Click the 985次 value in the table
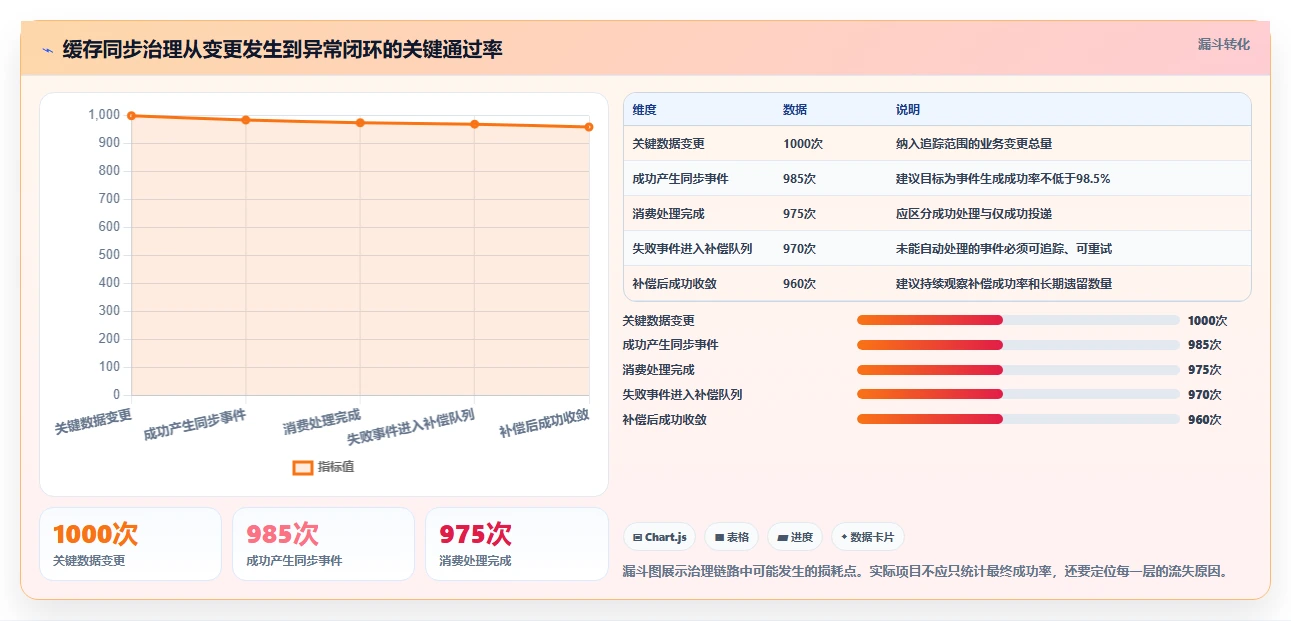This screenshot has height=621, width=1291. point(800,179)
